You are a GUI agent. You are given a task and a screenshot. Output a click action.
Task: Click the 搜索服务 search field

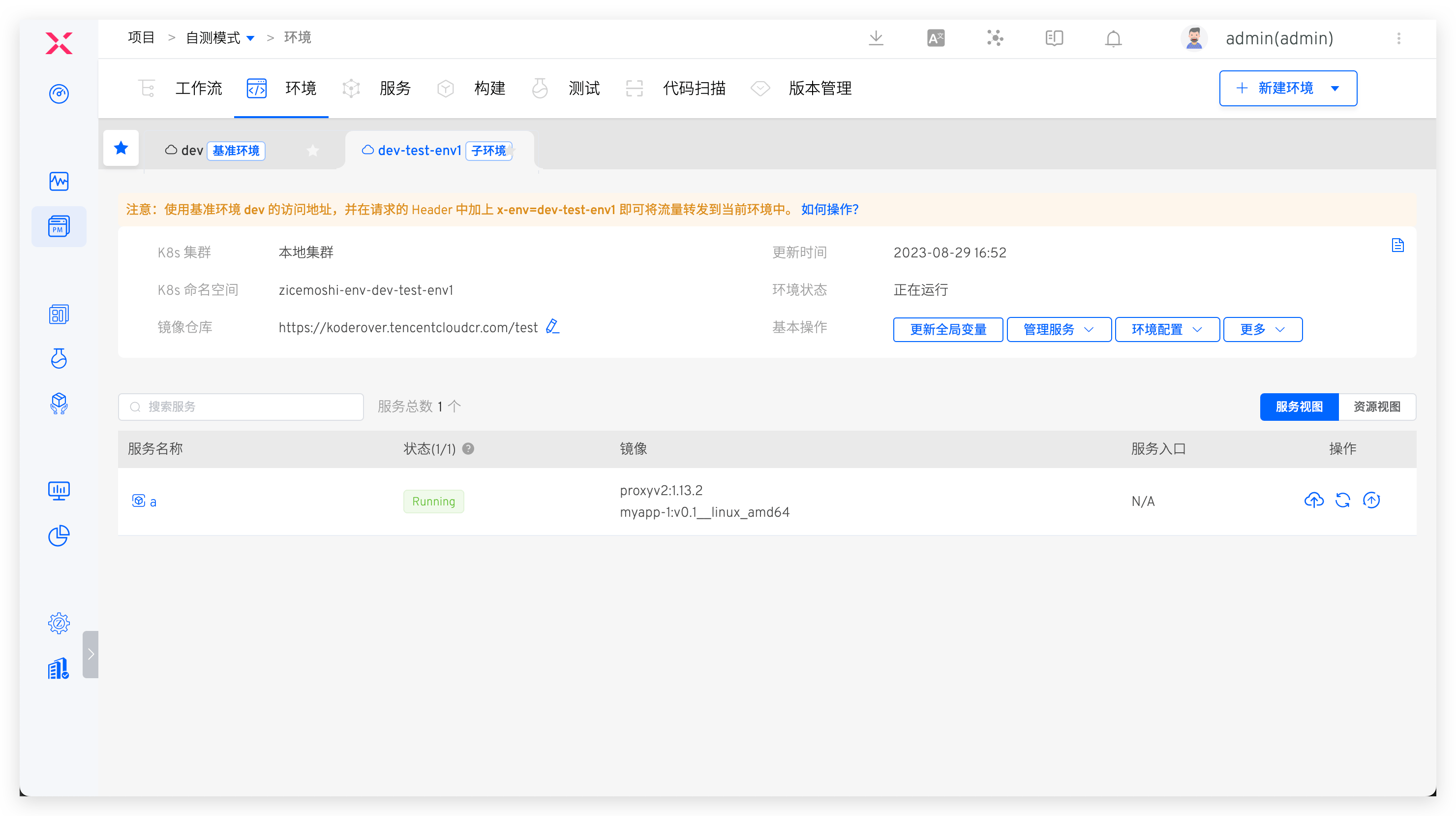tap(241, 407)
